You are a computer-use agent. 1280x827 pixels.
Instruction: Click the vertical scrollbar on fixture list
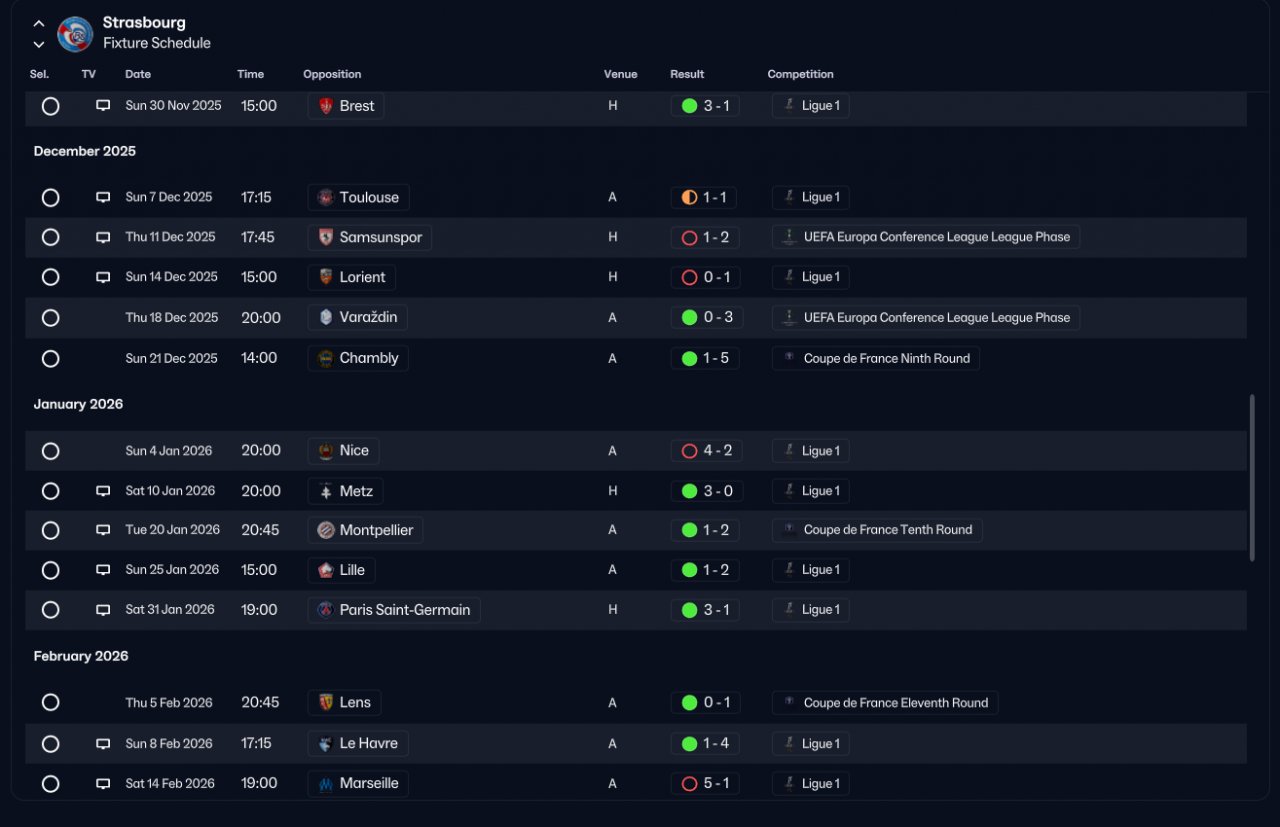coord(1251,478)
